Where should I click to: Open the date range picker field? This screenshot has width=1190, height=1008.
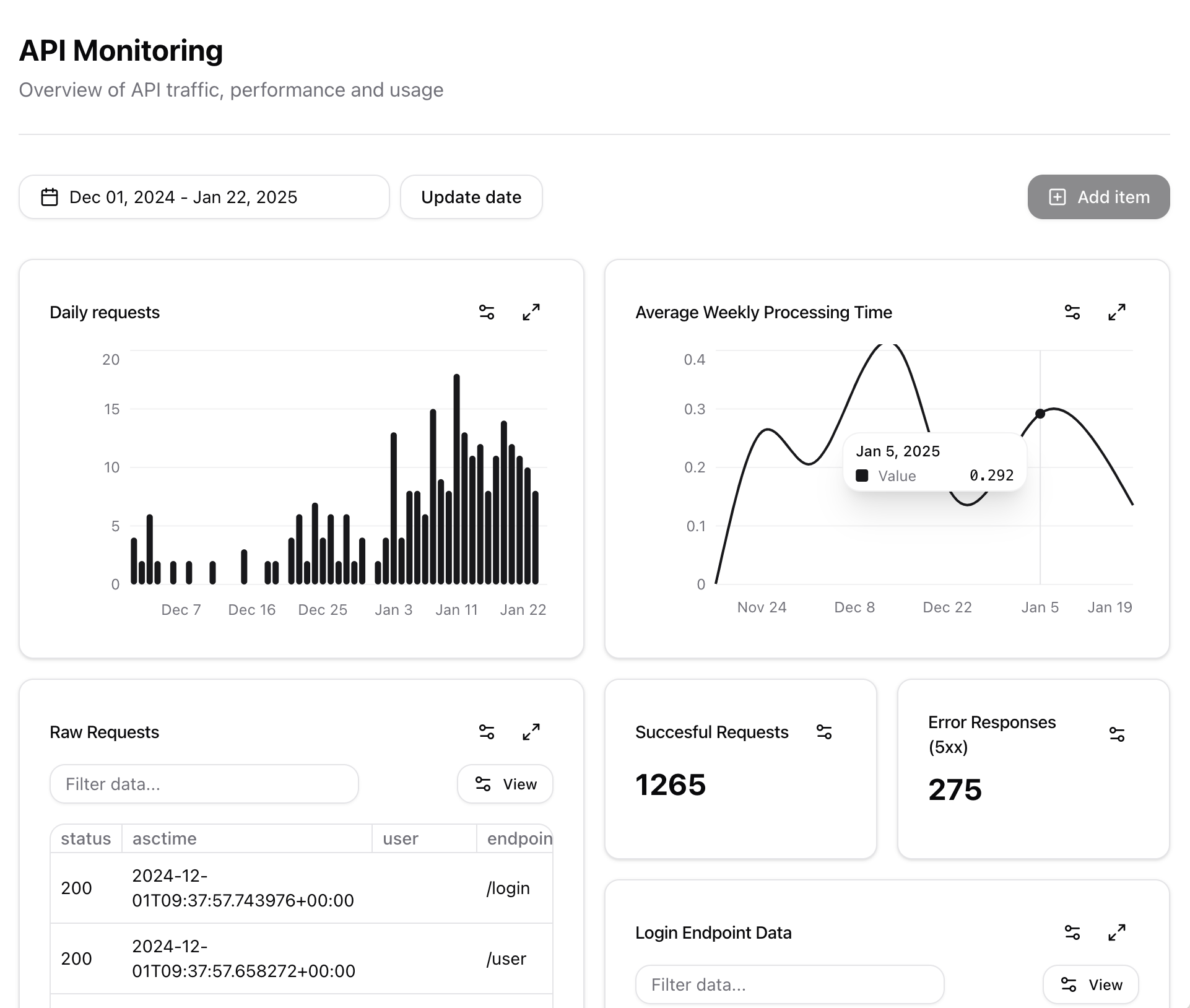tap(204, 197)
